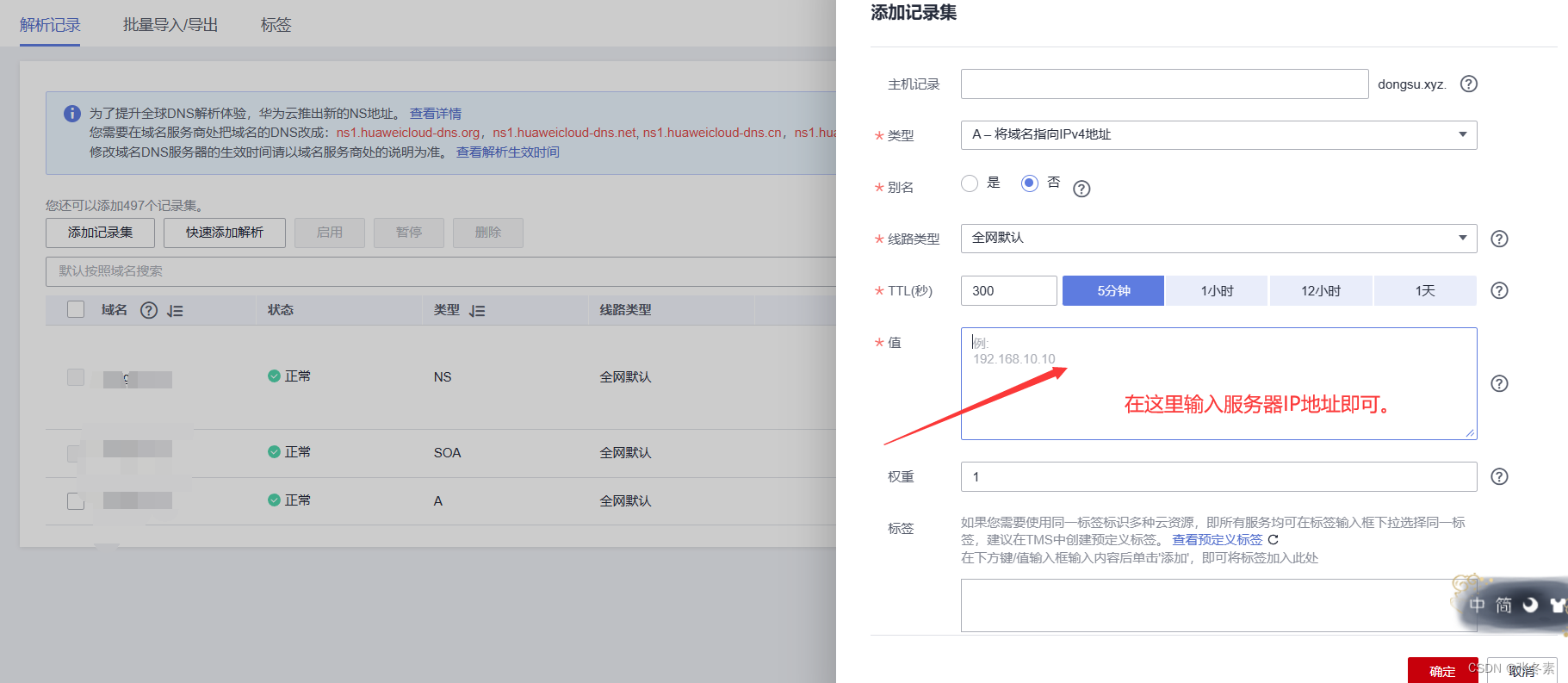Click the 添加记录集 button
Viewport: 1568px width, 683px height.
coord(100,233)
